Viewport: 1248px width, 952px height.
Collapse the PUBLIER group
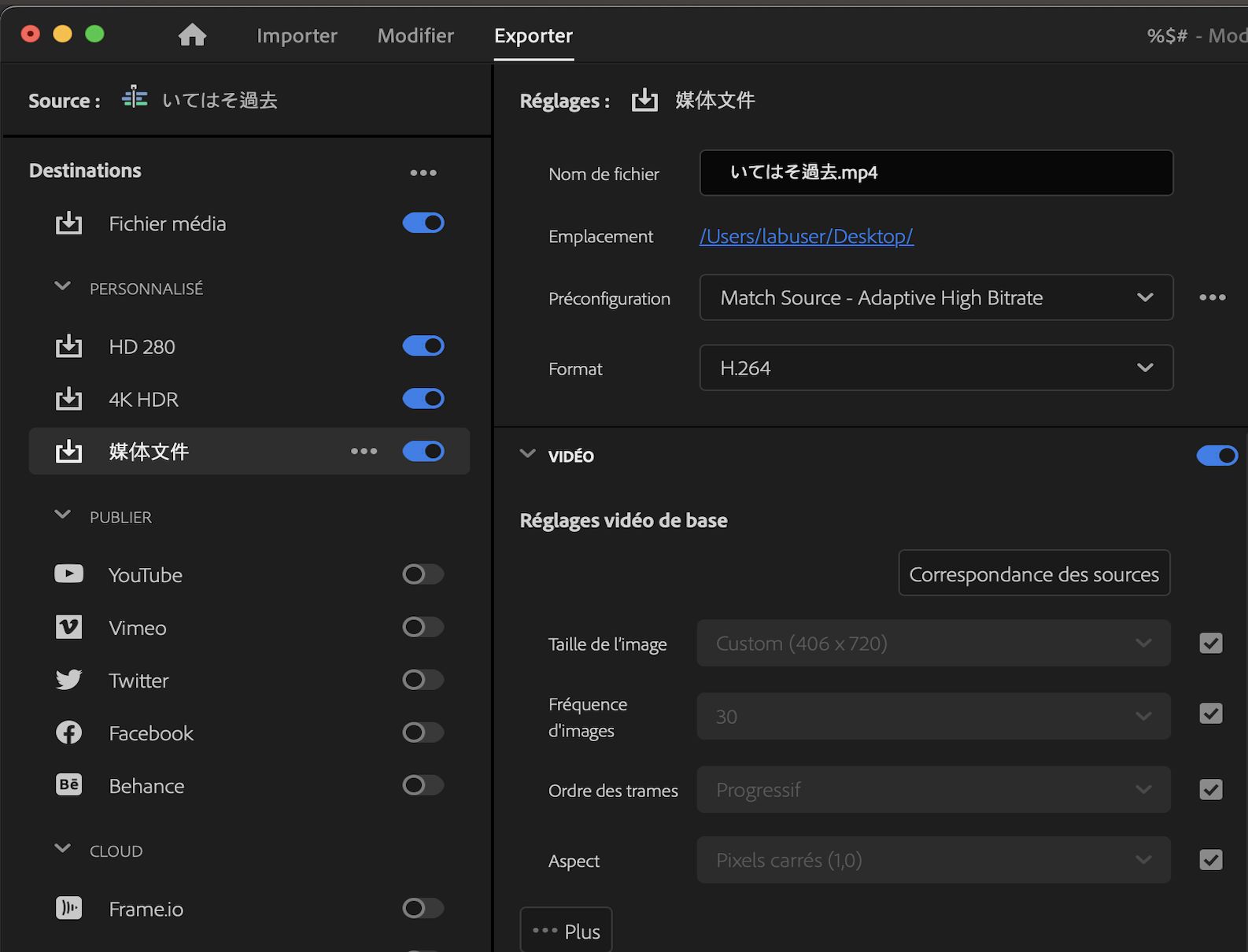pos(63,515)
